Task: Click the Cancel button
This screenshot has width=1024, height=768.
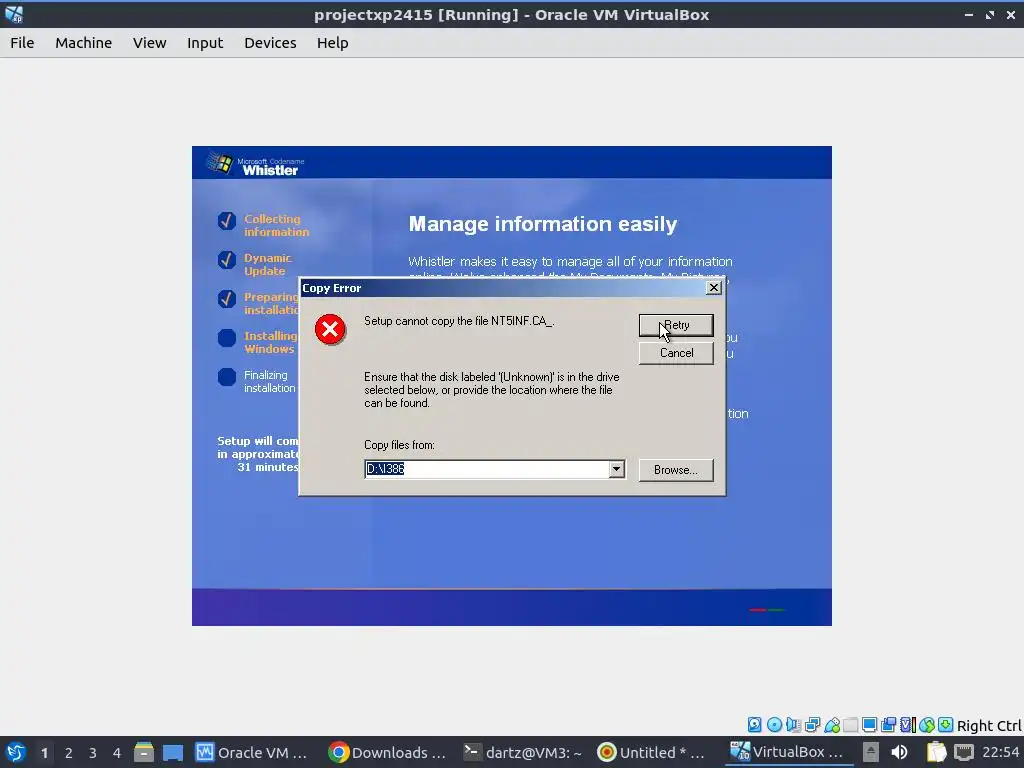Action: pos(676,353)
